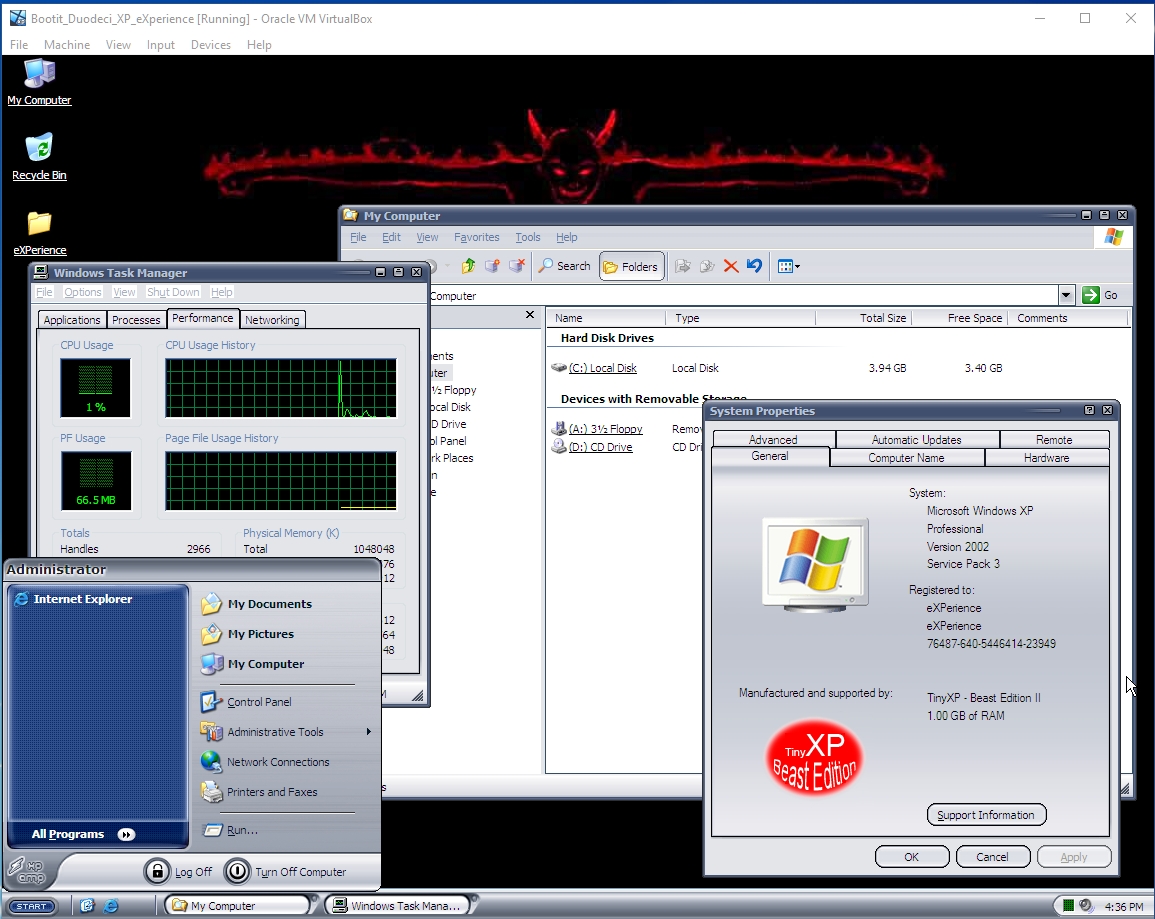Switch to the Networking tab in Task Manager
The image size is (1155, 919).
click(x=272, y=320)
